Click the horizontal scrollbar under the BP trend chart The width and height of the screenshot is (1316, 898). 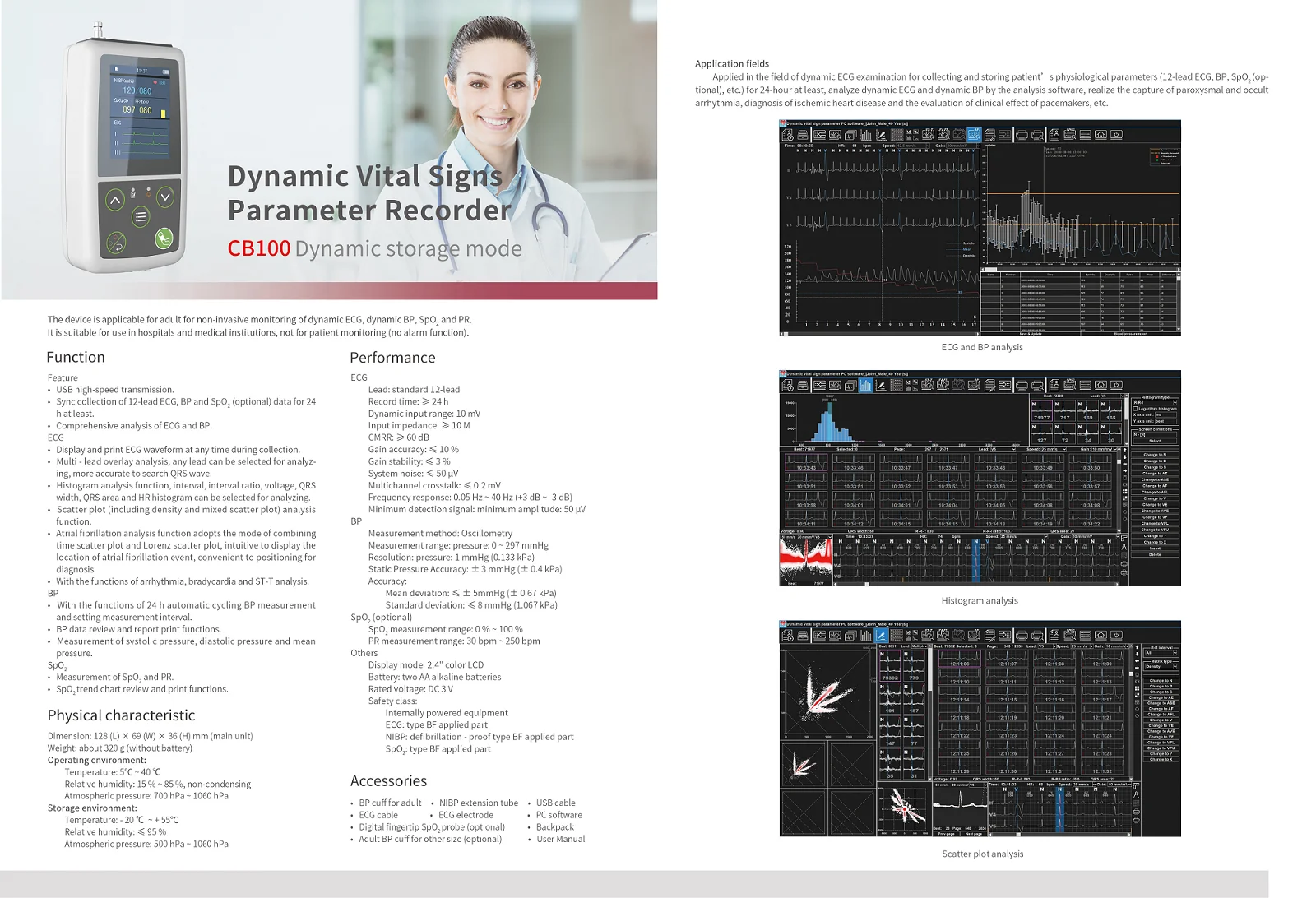tap(1081, 267)
